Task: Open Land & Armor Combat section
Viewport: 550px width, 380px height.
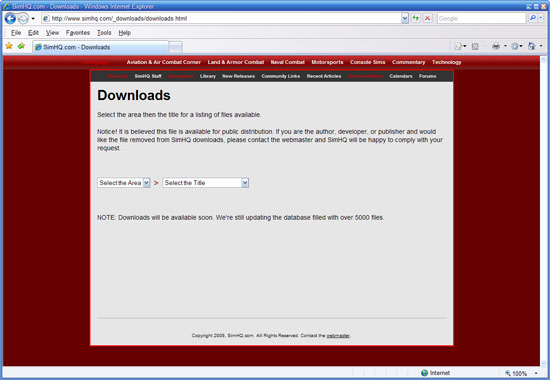Action: (x=236, y=62)
